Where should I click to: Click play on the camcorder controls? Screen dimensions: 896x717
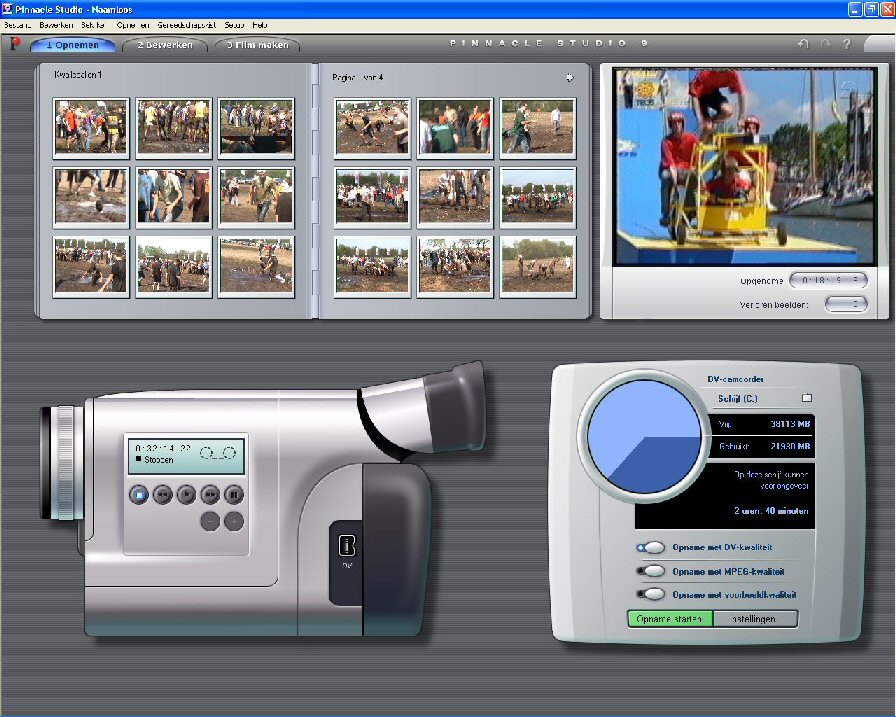(186, 494)
